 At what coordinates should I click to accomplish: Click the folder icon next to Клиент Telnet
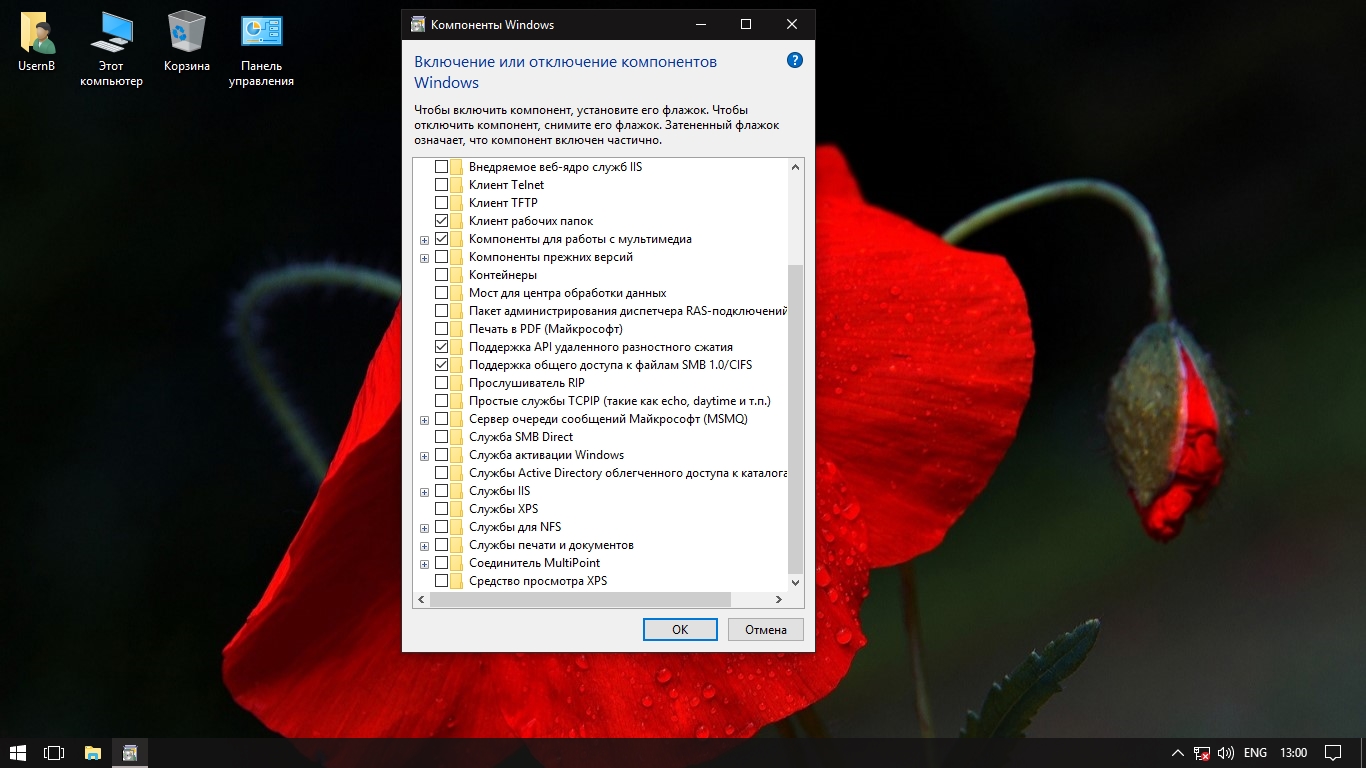coord(457,185)
